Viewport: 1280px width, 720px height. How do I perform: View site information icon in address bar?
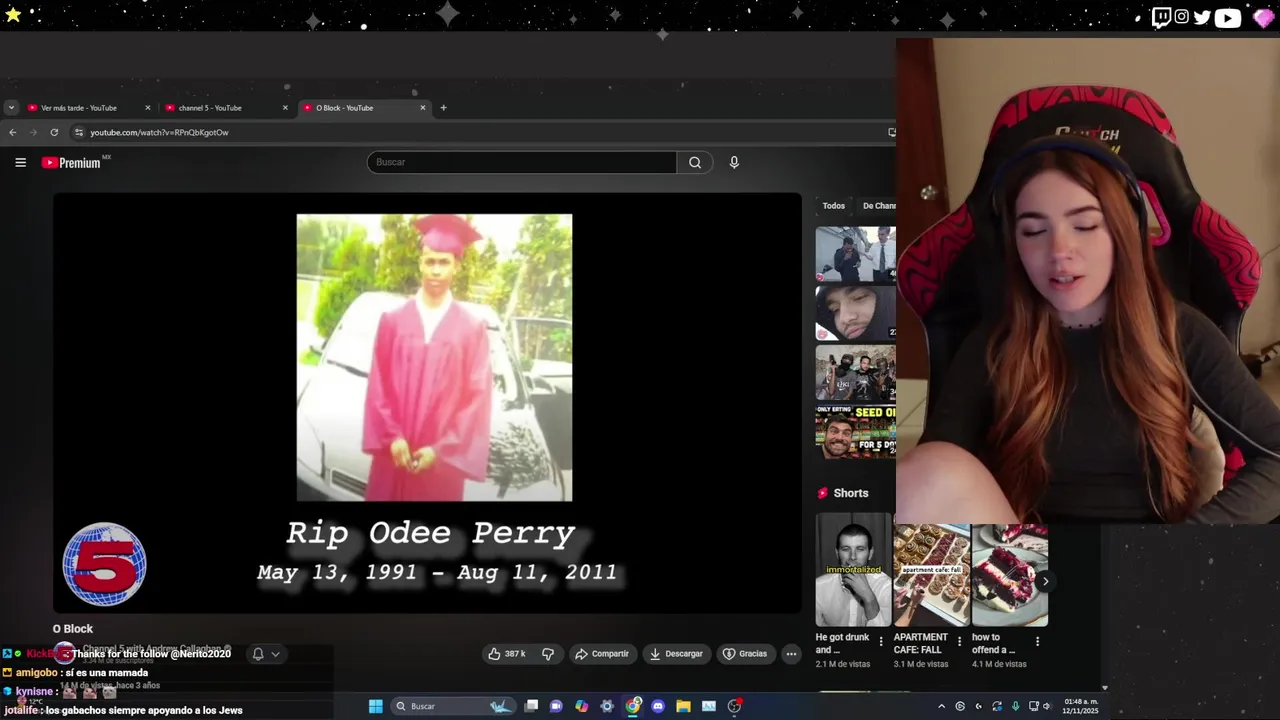(79, 132)
